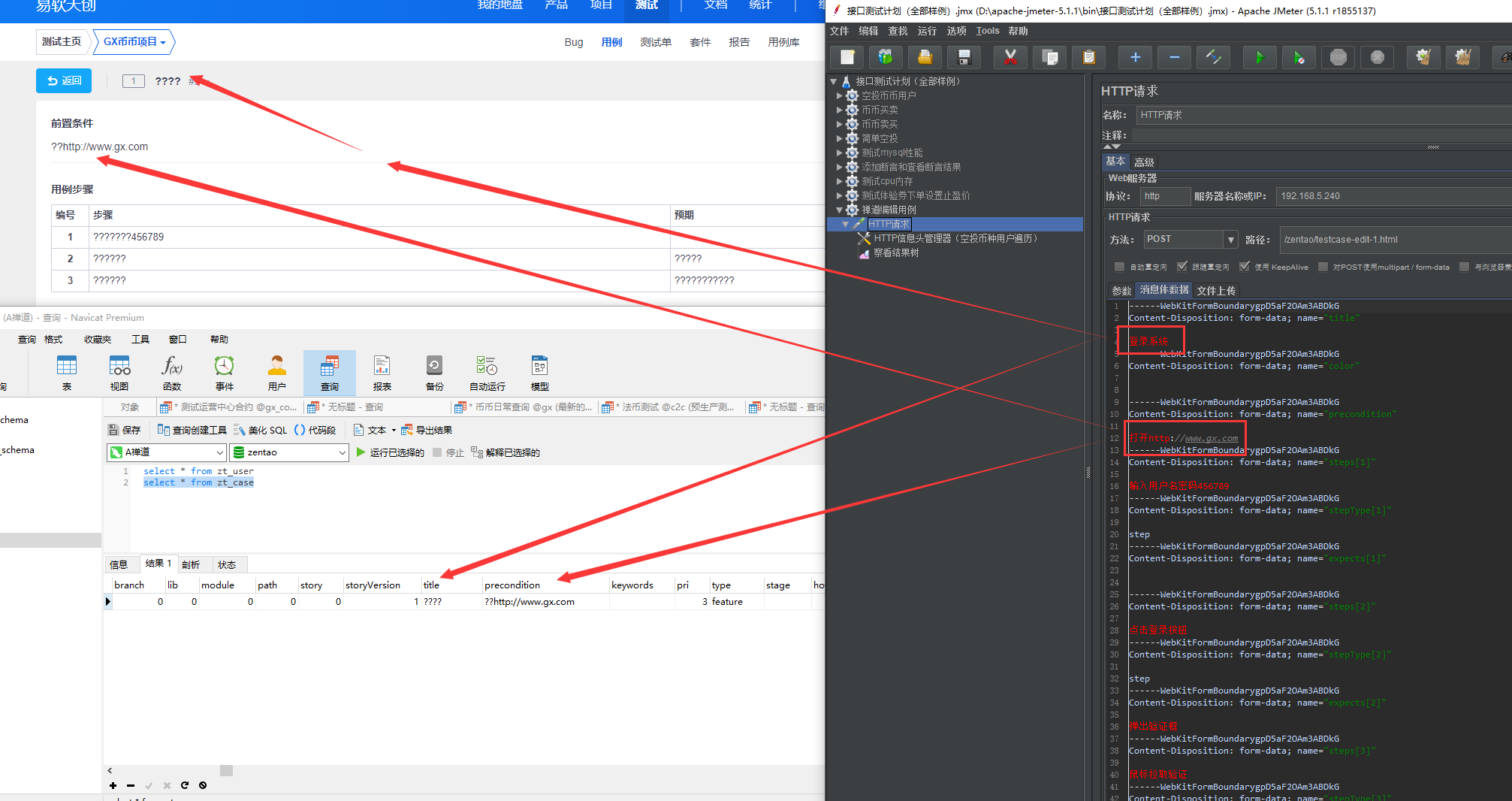Switch to 高级 tab in JMeter
The height and width of the screenshot is (801, 1512).
(1144, 162)
